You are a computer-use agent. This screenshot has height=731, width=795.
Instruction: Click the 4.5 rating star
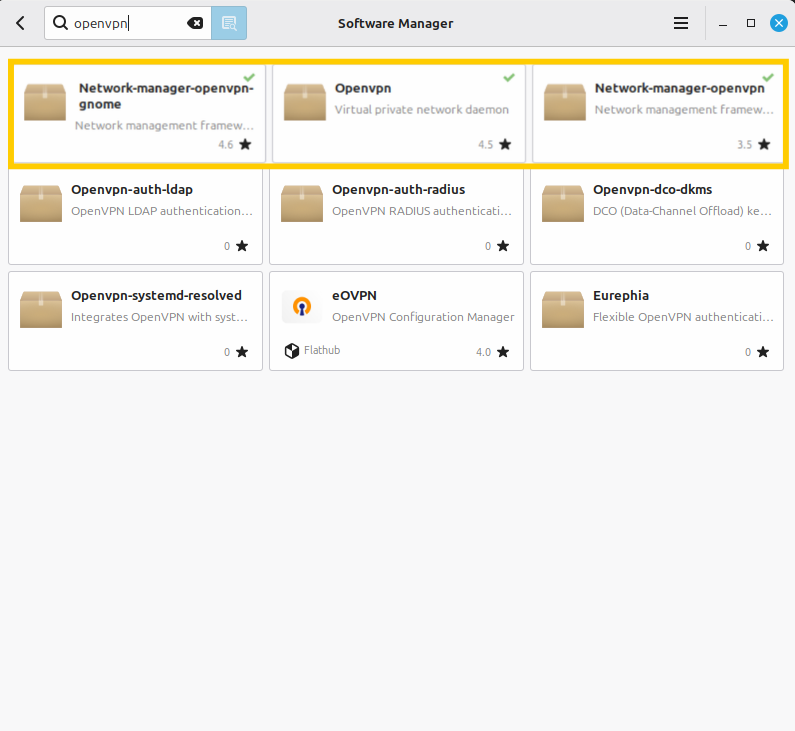[x=505, y=144]
